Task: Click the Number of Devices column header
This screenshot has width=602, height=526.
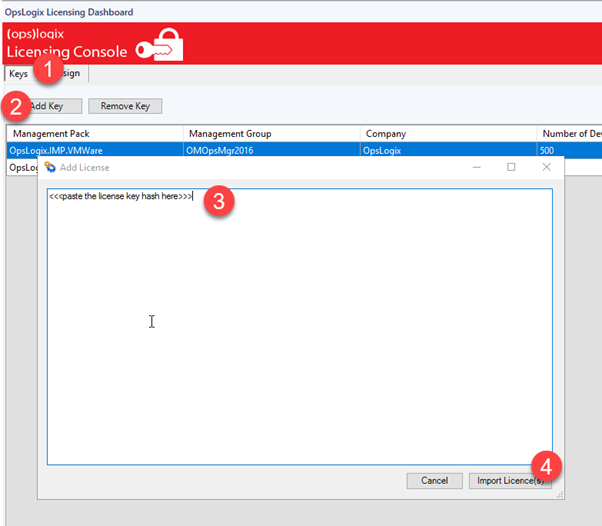Action: click(x=570, y=134)
